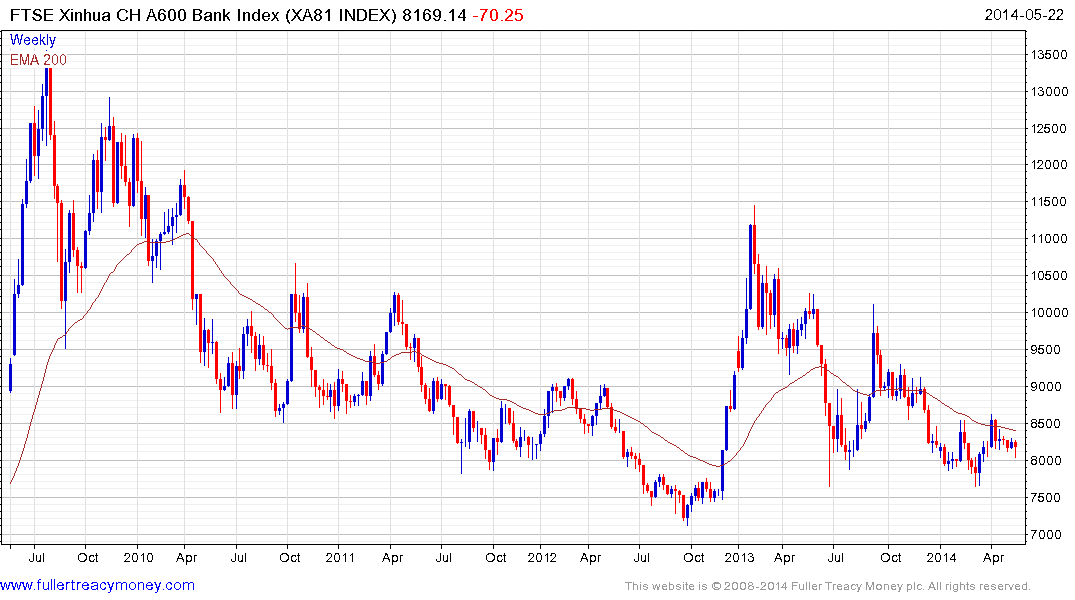Click the 7000 price axis label
Screen dimensions: 1075x600
1046,535
